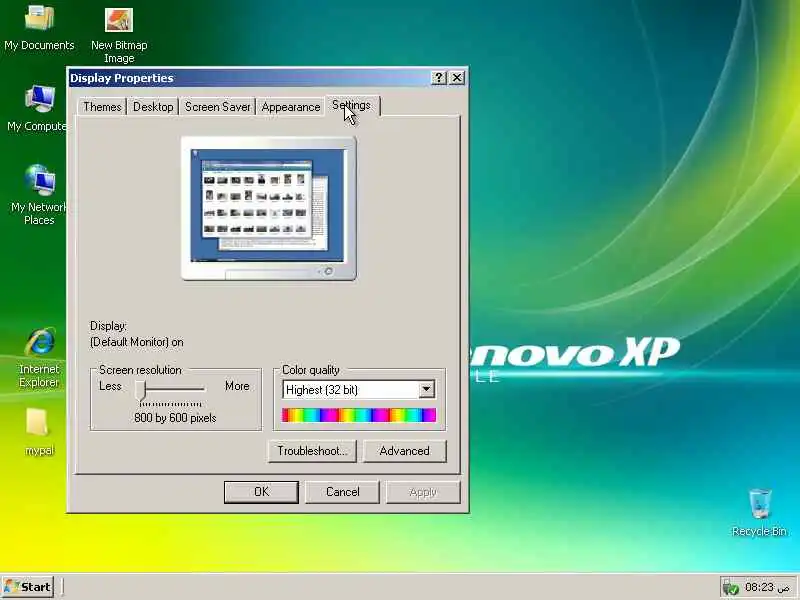Click the monitor preview image

pyautogui.click(x=269, y=208)
